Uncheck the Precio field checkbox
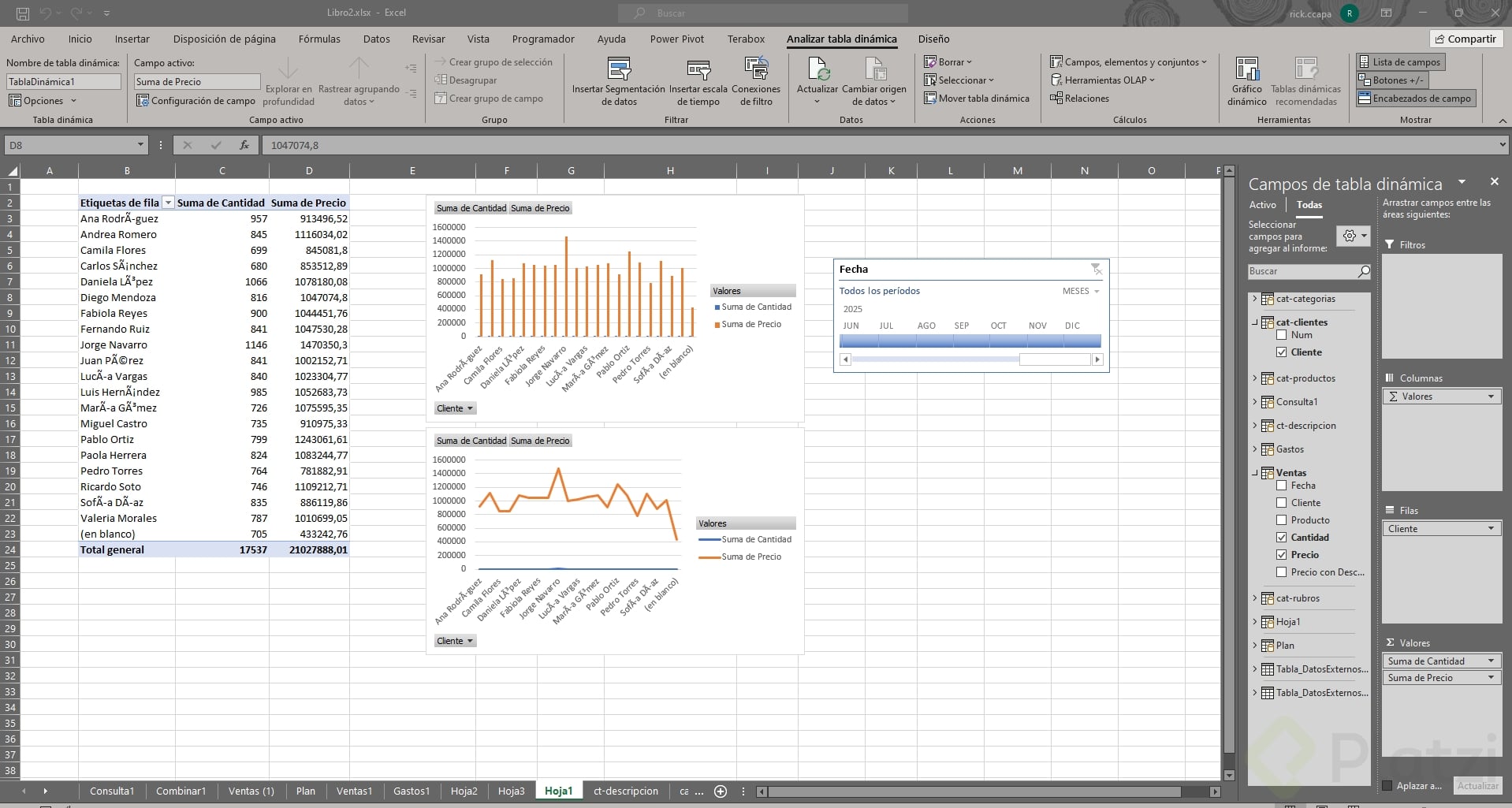 click(1281, 555)
